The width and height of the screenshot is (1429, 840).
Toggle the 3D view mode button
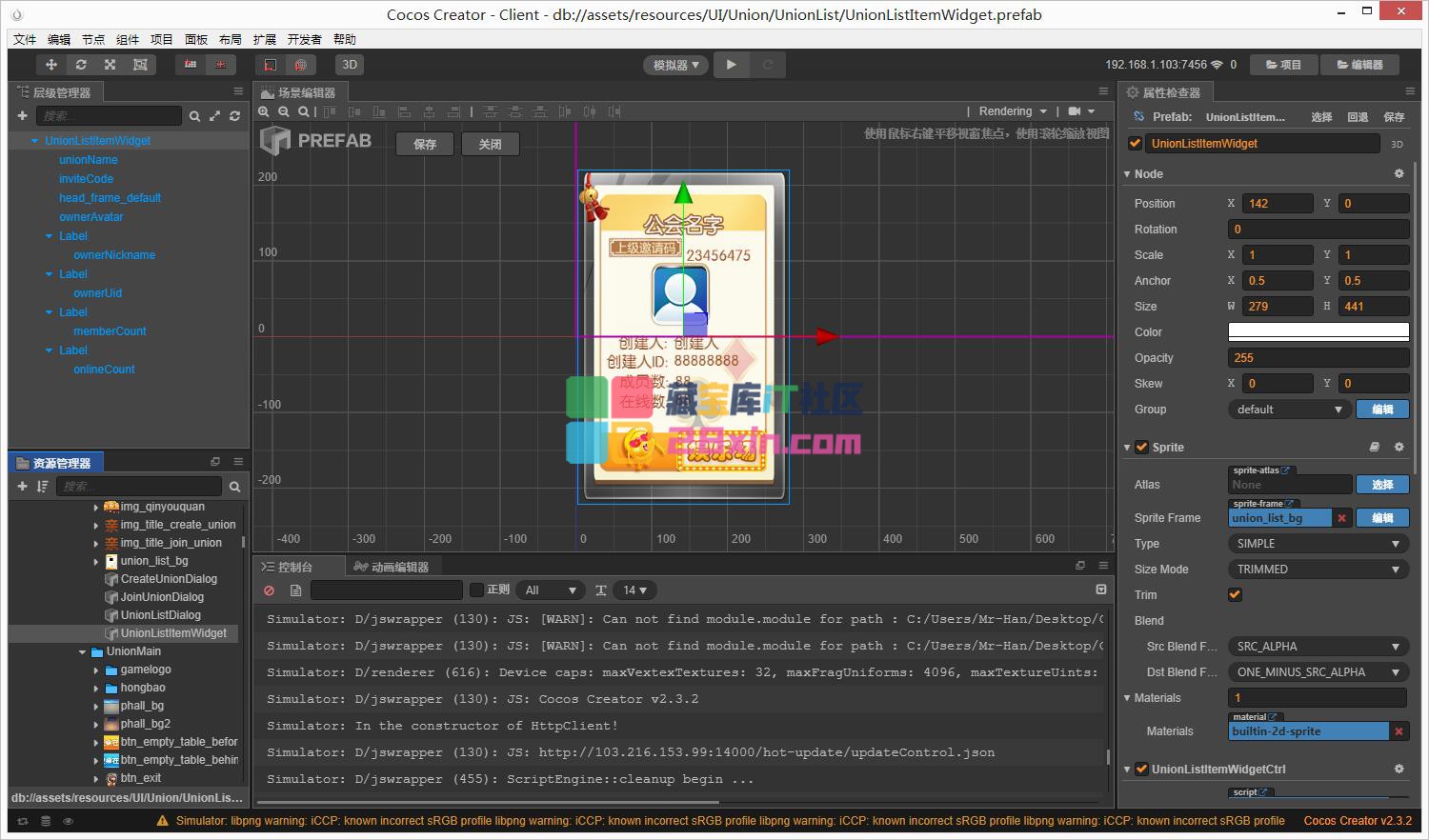point(350,65)
